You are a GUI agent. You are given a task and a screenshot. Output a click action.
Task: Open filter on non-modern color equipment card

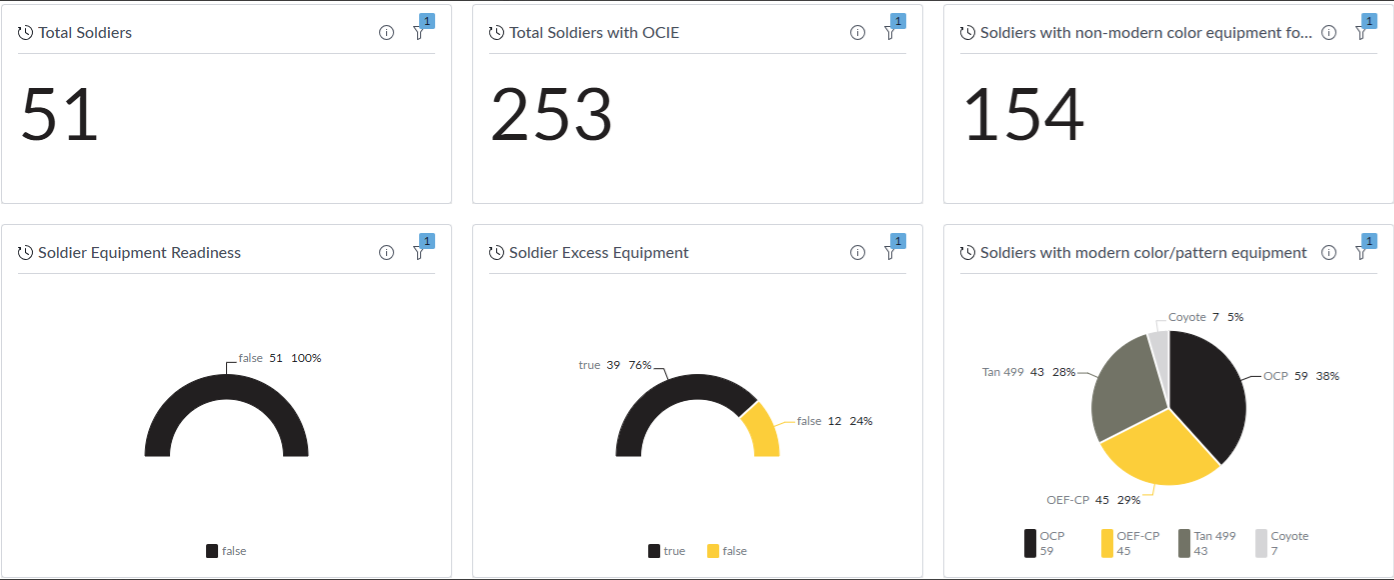coord(1360,33)
